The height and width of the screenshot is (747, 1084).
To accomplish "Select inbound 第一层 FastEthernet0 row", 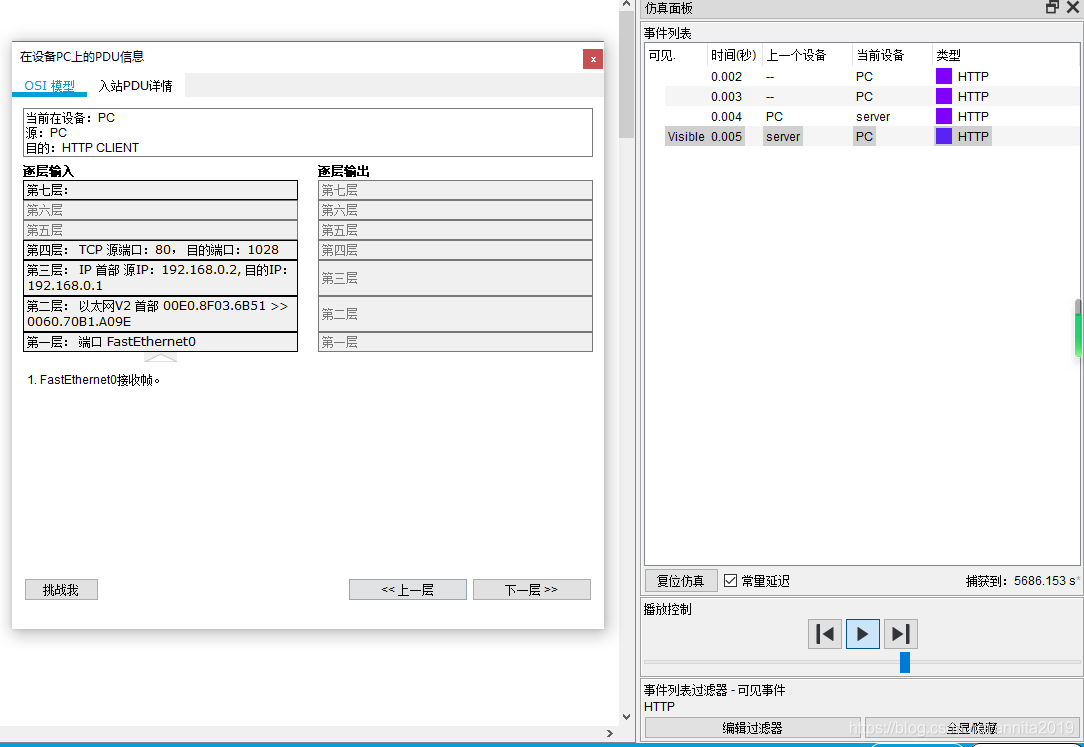I will tap(160, 342).
